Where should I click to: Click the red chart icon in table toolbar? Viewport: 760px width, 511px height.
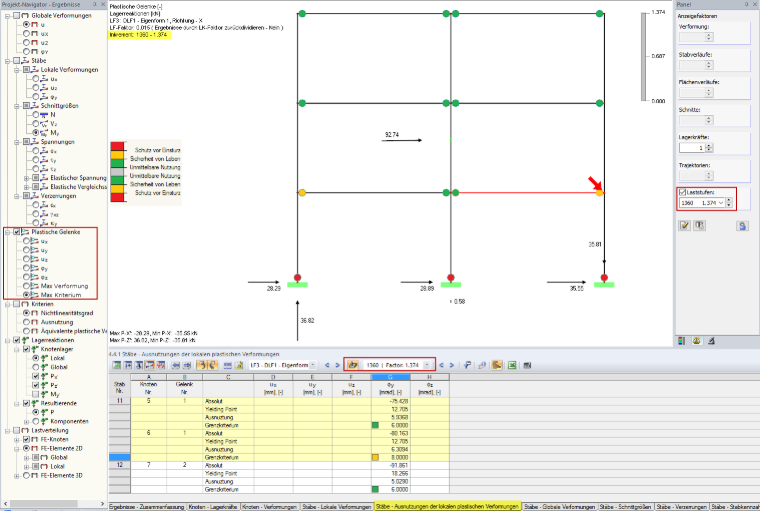point(160,365)
